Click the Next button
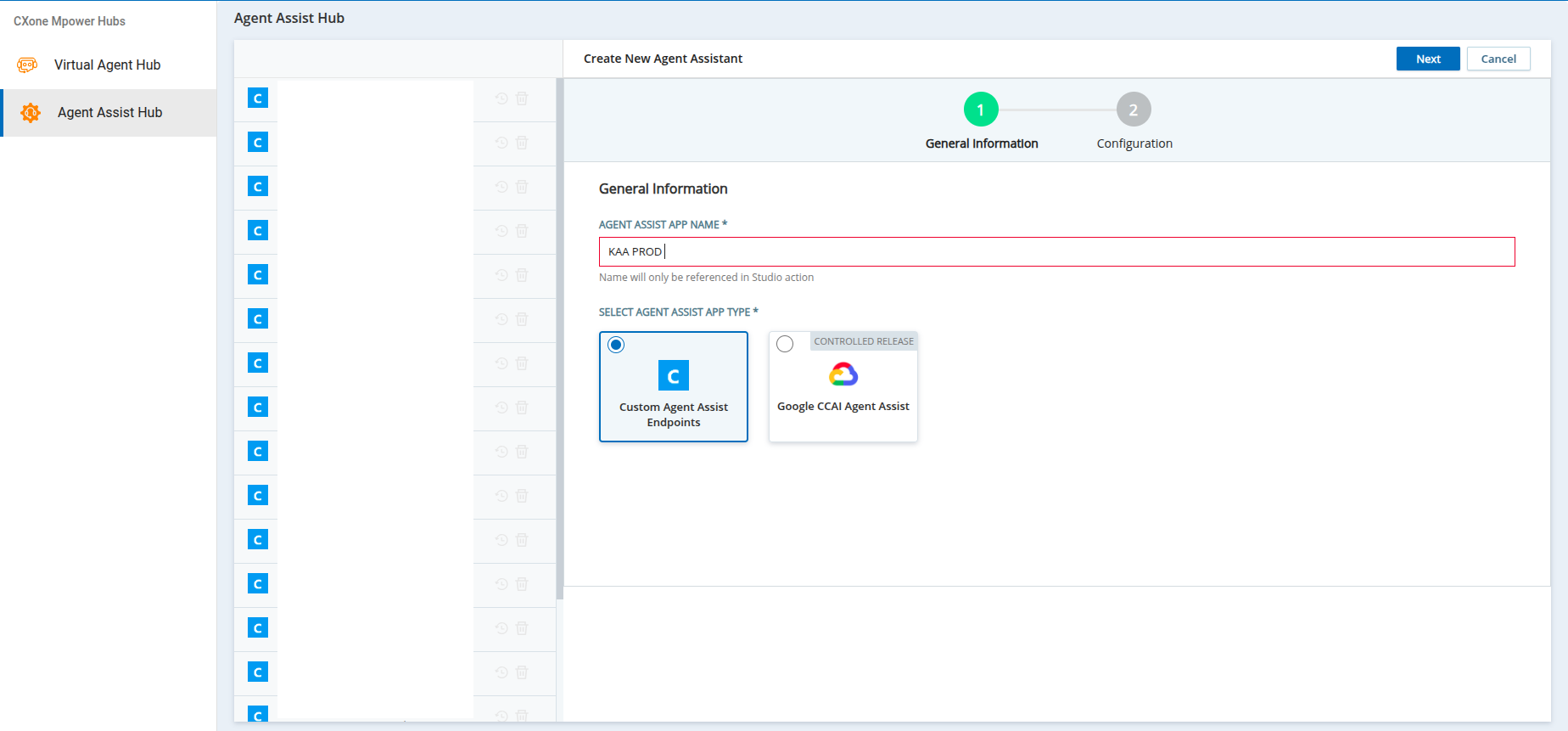The image size is (1568, 731). point(1428,59)
